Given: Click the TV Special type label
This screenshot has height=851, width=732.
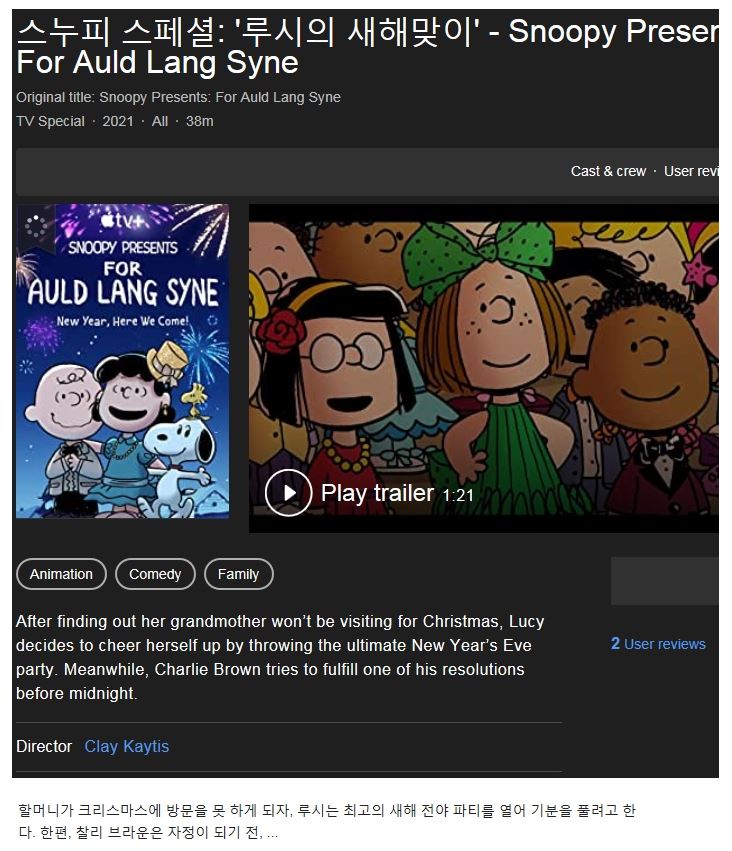Looking at the screenshot, I should [50, 121].
